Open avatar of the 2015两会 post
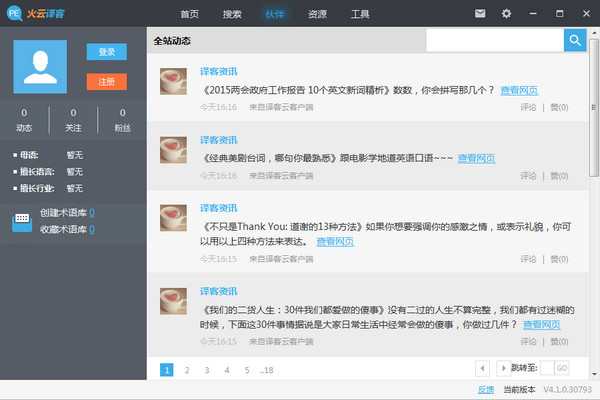The height and width of the screenshot is (400, 600). point(173,81)
